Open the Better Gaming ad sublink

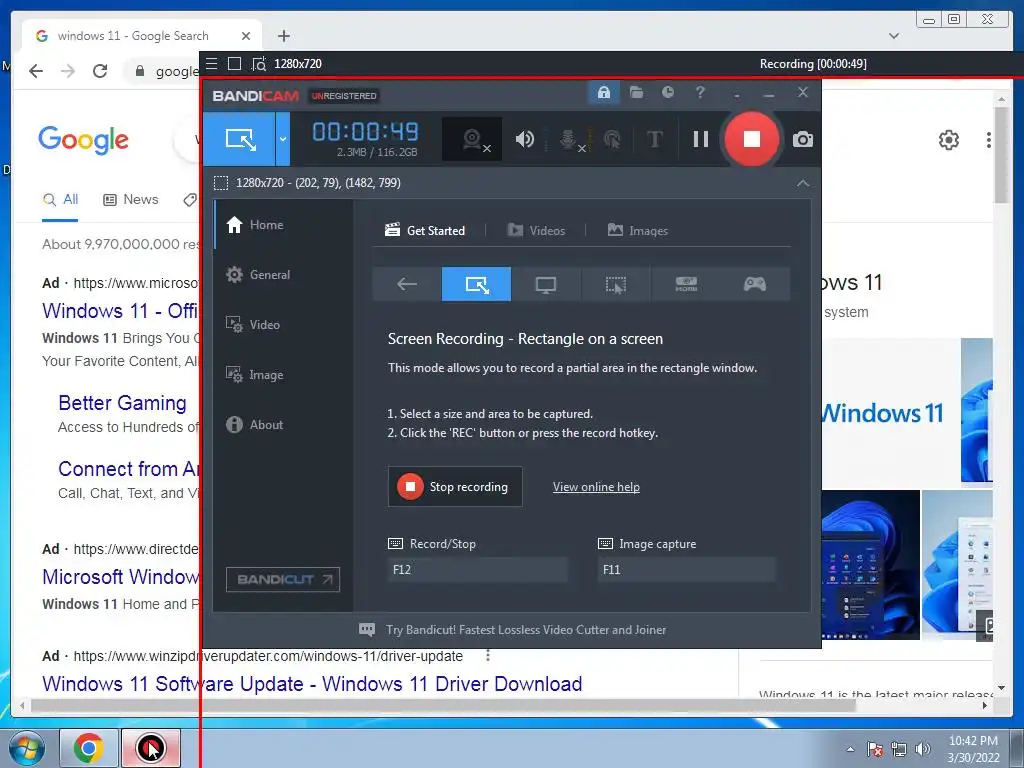click(122, 403)
